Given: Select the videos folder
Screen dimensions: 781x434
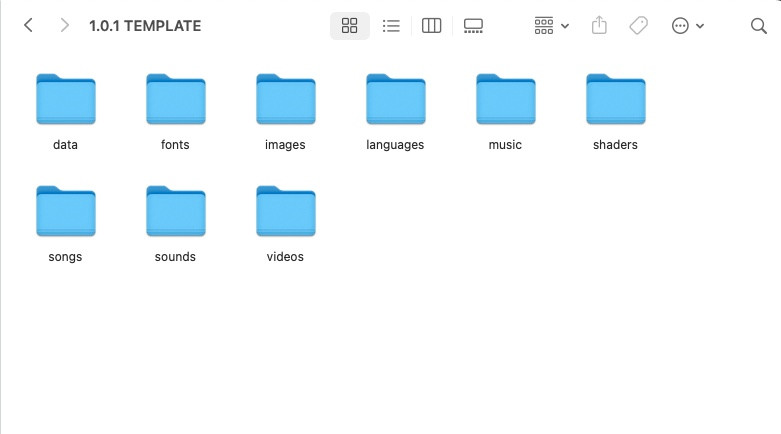Looking at the screenshot, I should tap(285, 211).
